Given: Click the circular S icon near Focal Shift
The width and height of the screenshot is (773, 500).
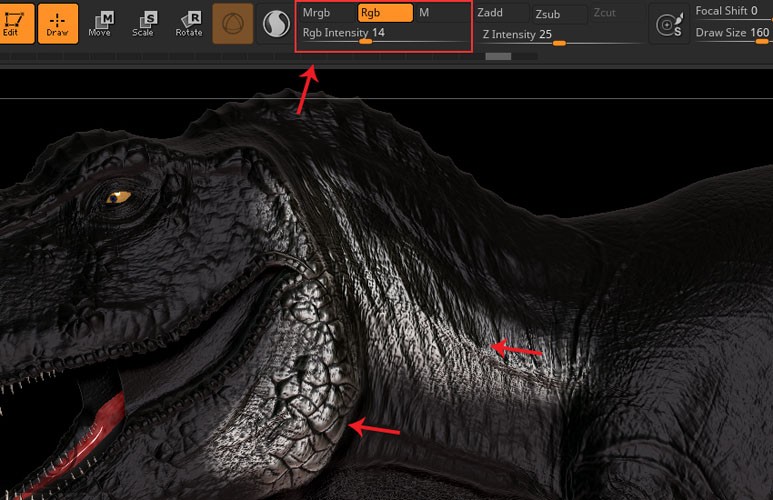Looking at the screenshot, I should tap(668, 24).
